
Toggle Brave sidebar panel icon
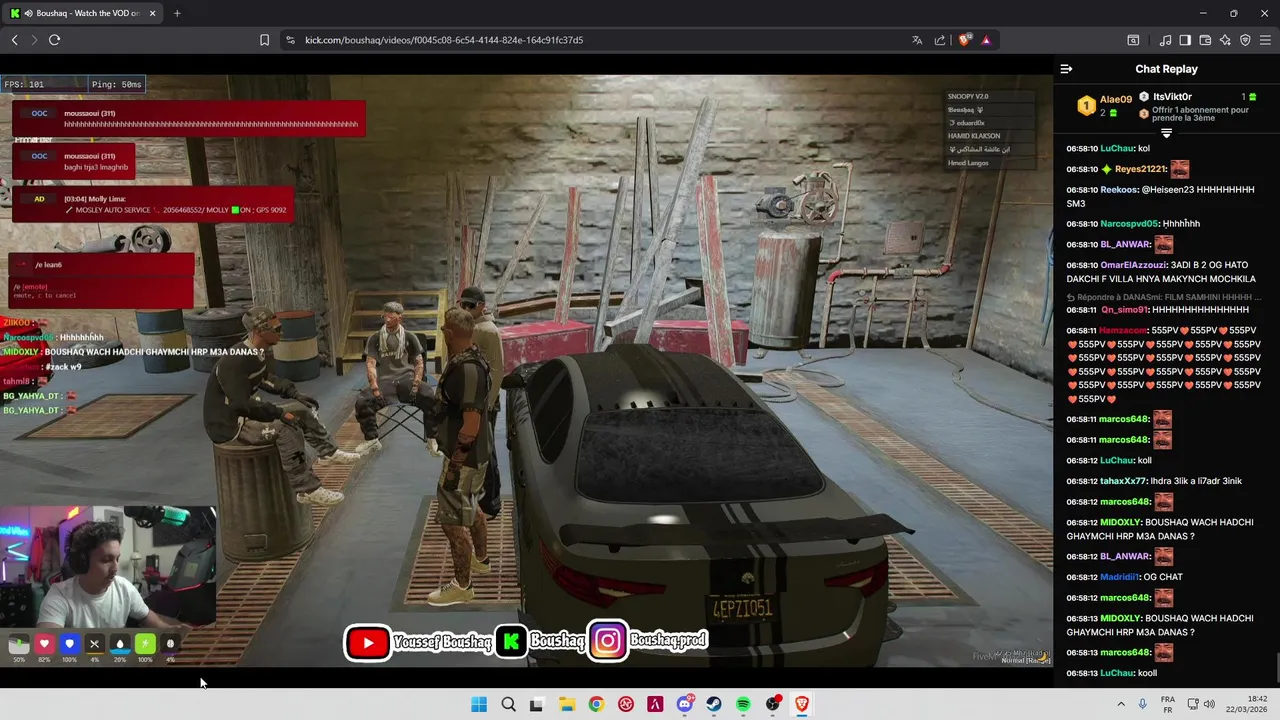pos(1185,40)
